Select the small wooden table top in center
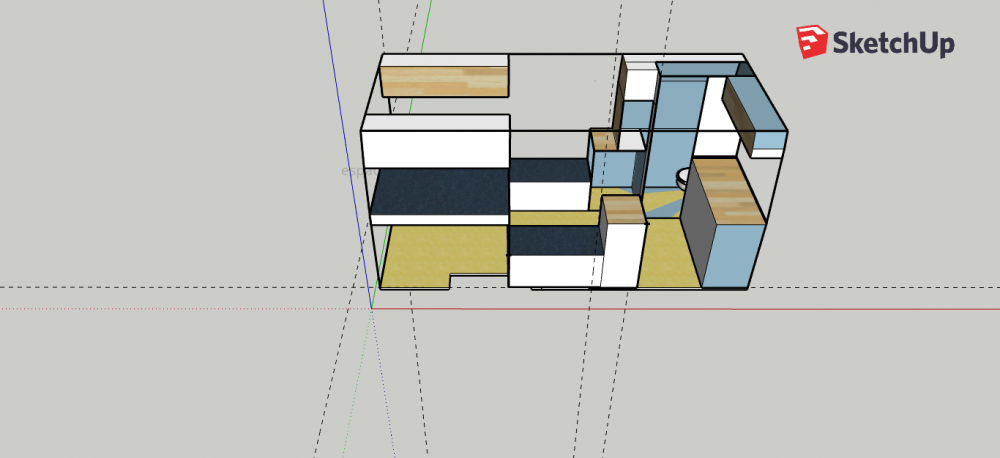This screenshot has width=1000, height=458. coord(622,209)
